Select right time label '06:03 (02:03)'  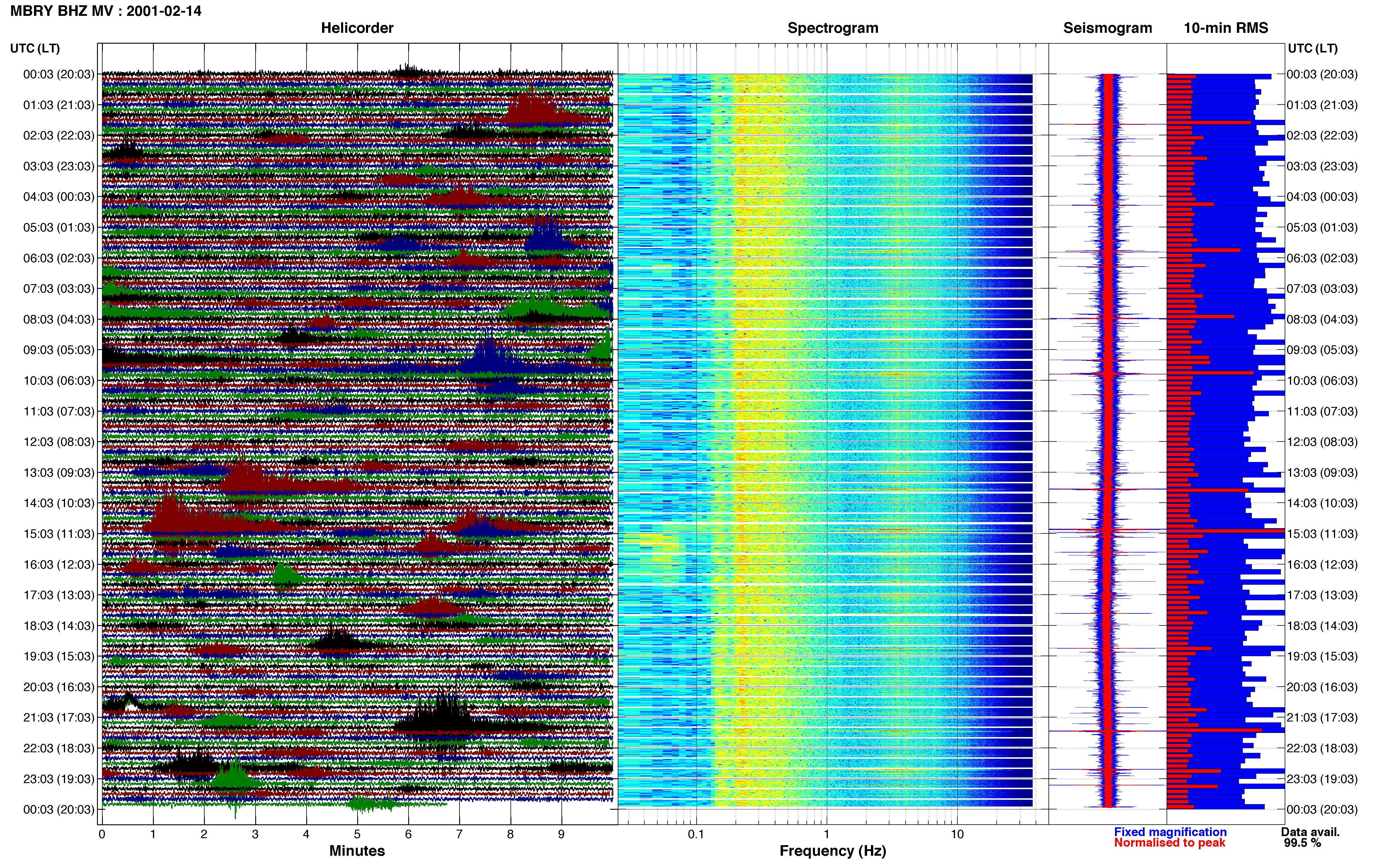[1322, 258]
